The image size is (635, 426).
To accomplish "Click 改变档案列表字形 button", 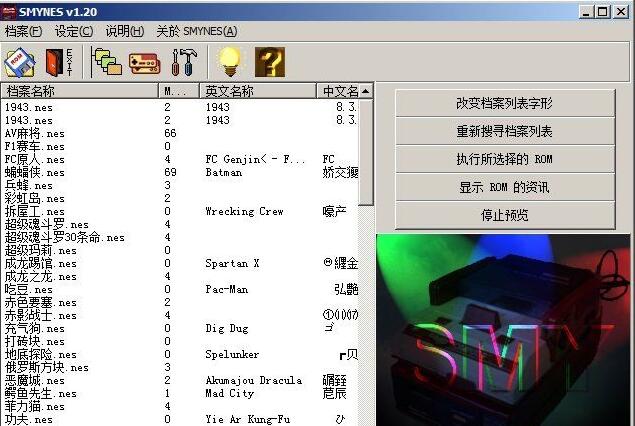I will click(x=505, y=103).
